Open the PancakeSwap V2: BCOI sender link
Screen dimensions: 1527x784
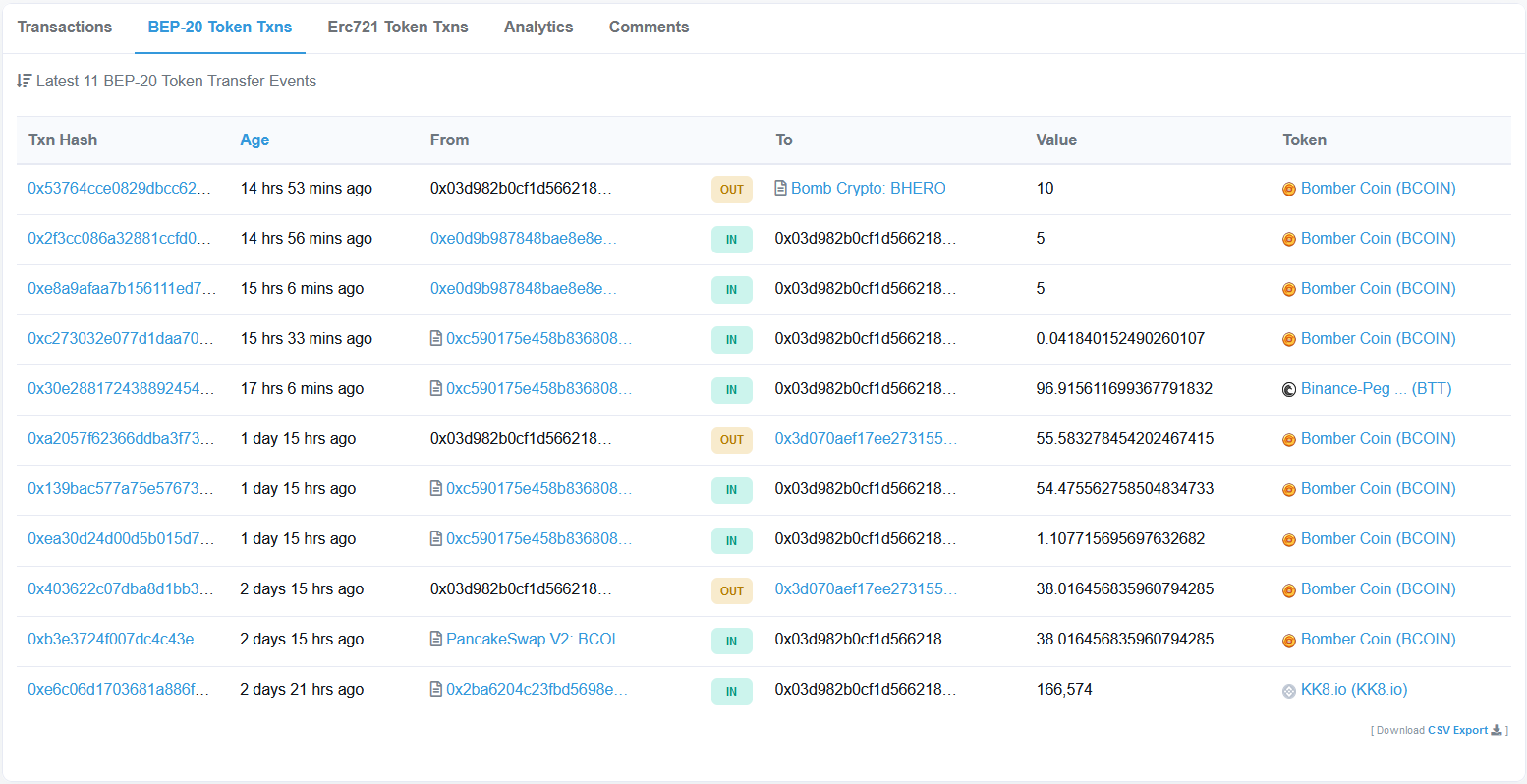pyautogui.click(x=537, y=639)
